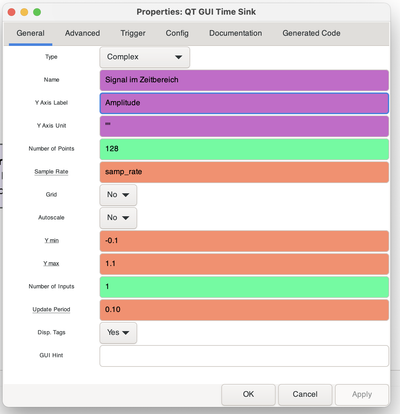Click the Y max value field
The image size is (400, 414).
pyautogui.click(x=244, y=264)
